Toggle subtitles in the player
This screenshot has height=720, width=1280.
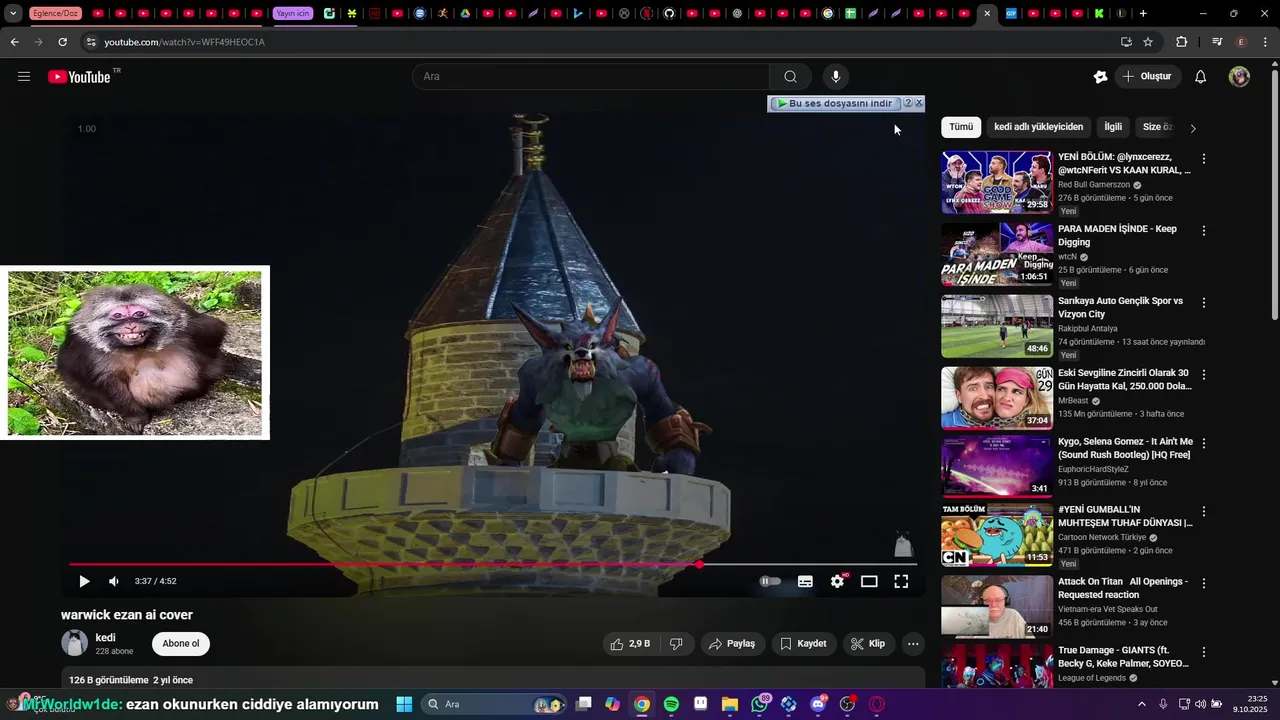805,581
